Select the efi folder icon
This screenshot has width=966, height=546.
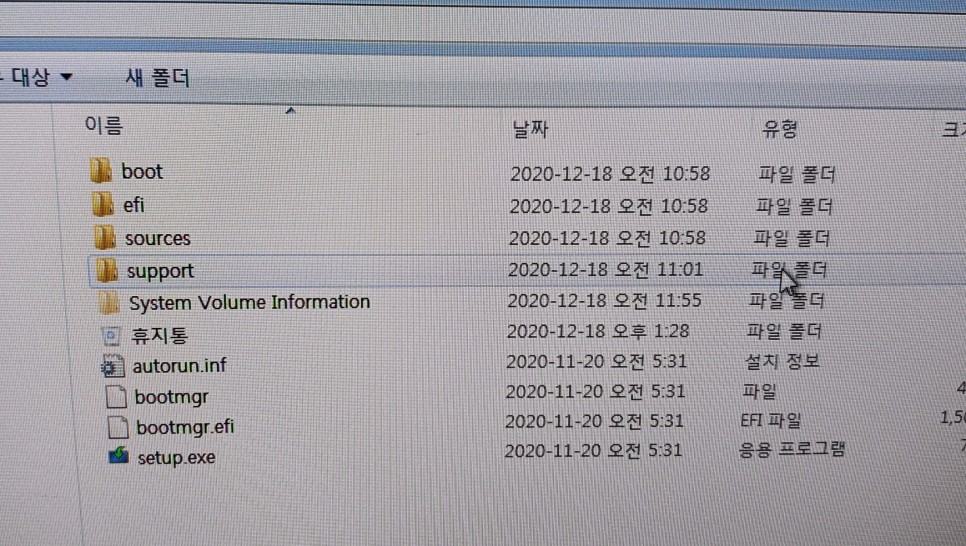click(x=102, y=205)
